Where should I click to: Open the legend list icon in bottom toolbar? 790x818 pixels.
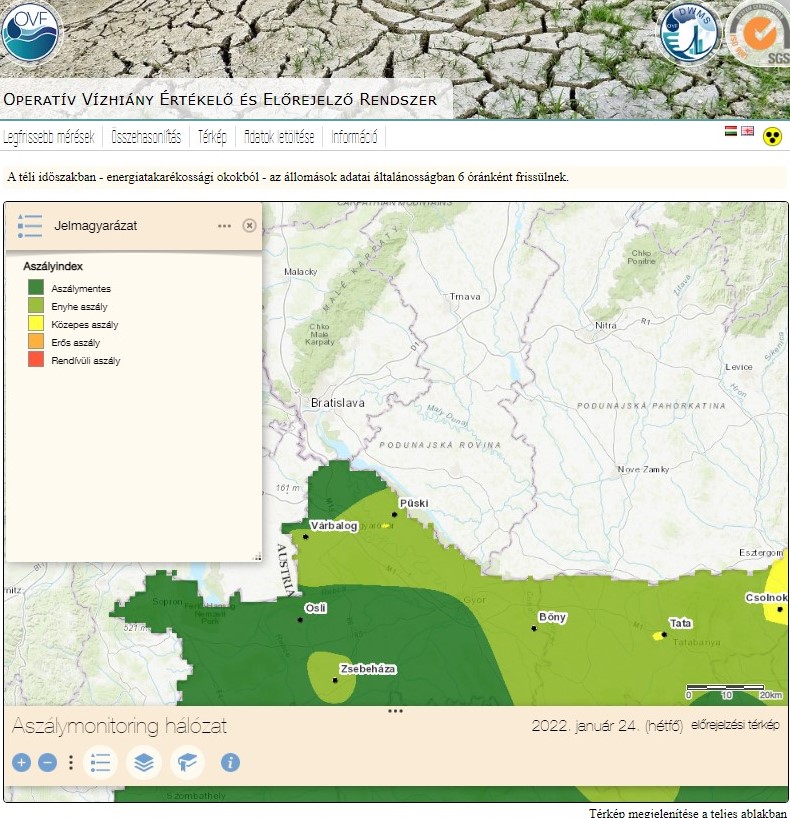click(101, 763)
